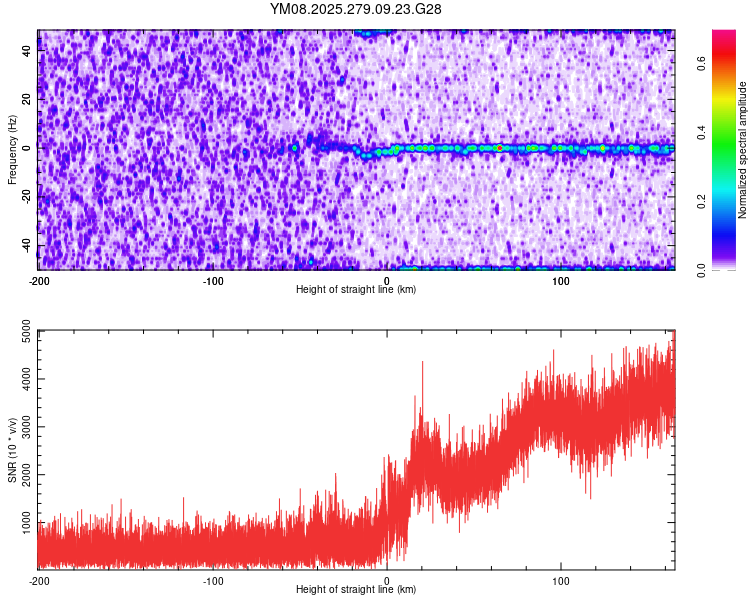This screenshot has width=750, height=600.
Task: Click the spectrogram's 'Height of straight line (km)' label
Action: 356,289
